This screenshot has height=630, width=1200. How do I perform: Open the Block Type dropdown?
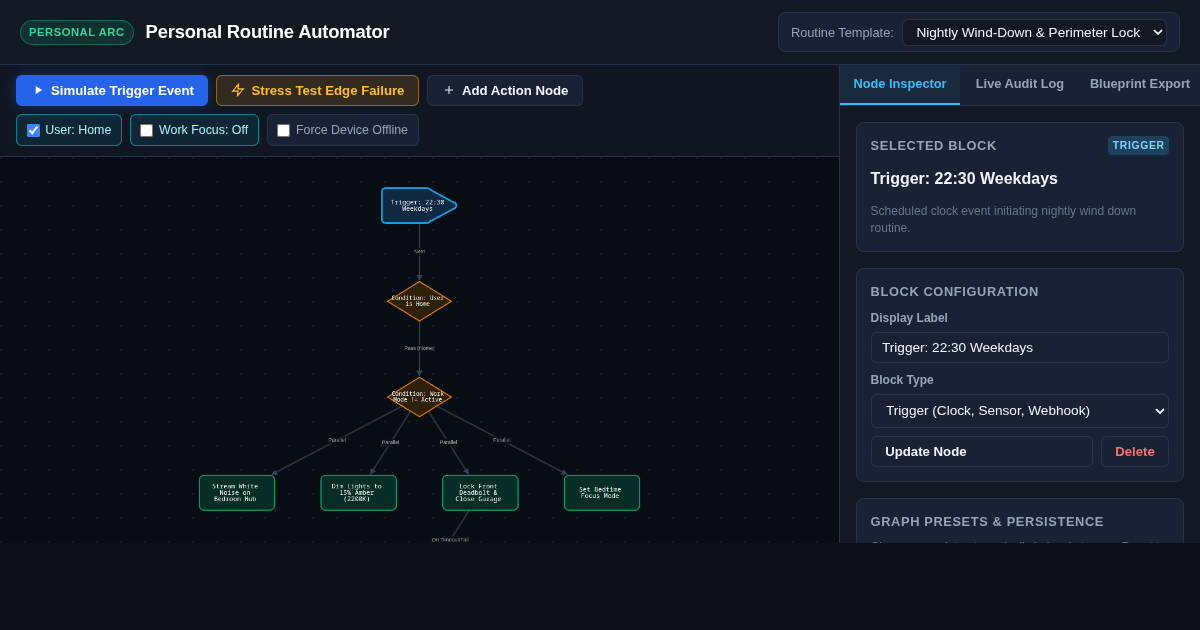[1019, 411]
